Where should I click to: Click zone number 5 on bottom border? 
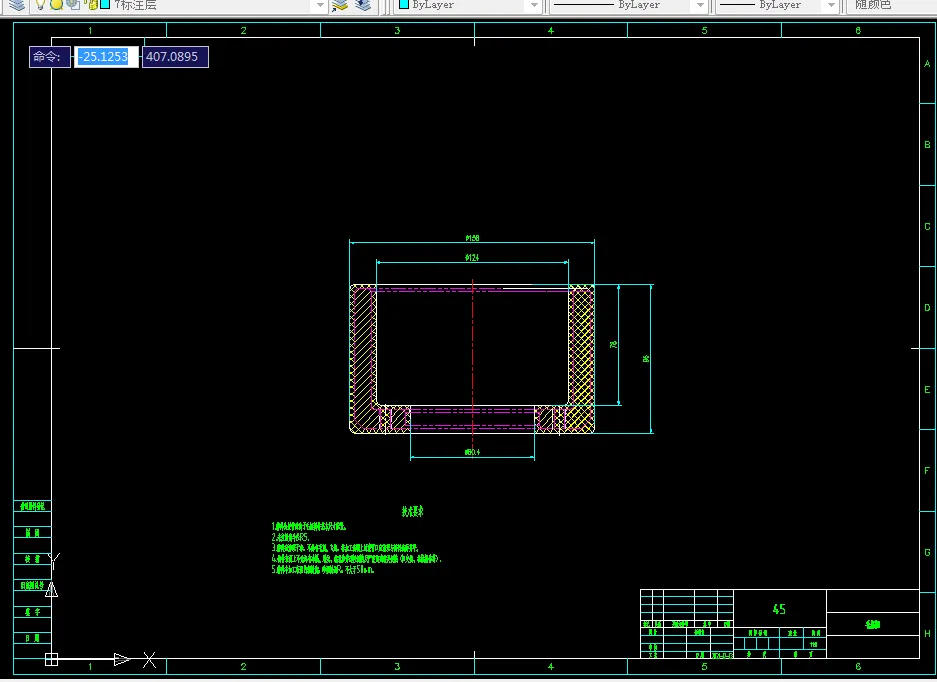coord(704,666)
